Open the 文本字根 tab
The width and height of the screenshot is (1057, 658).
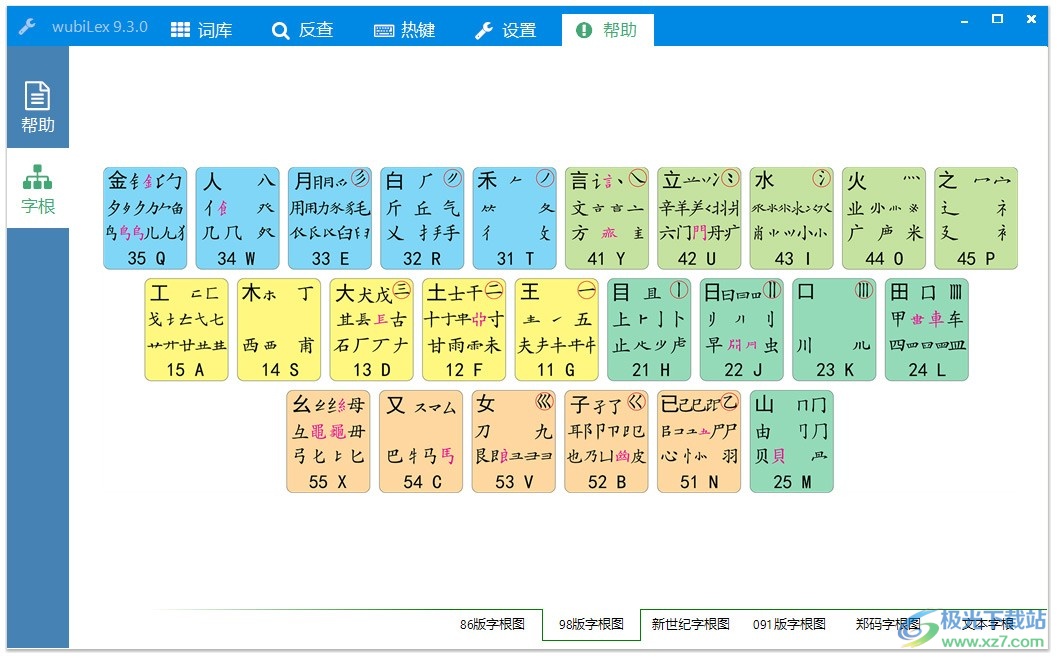[988, 624]
